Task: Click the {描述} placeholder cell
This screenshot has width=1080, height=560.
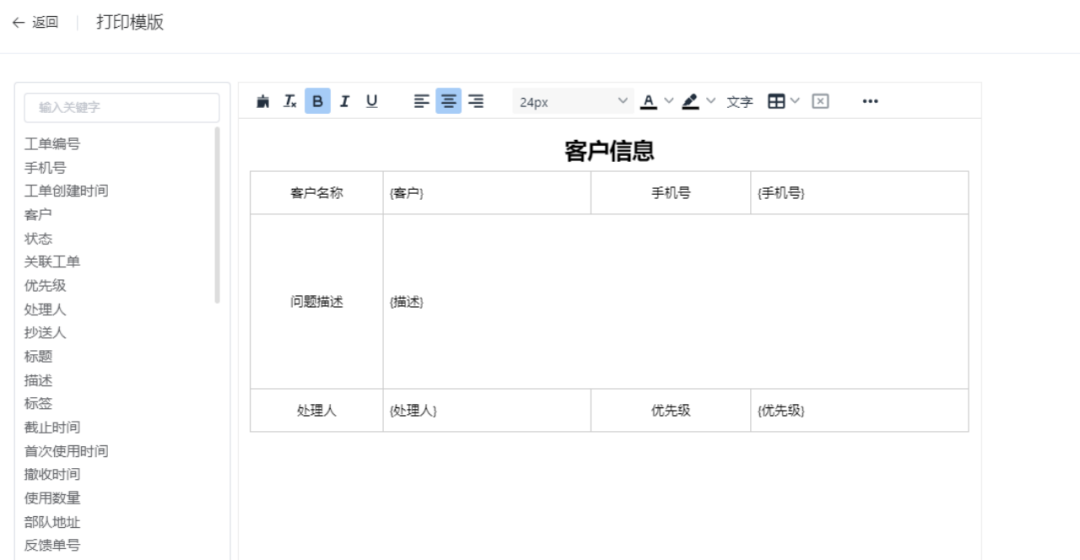Action: pyautogui.click(x=676, y=302)
